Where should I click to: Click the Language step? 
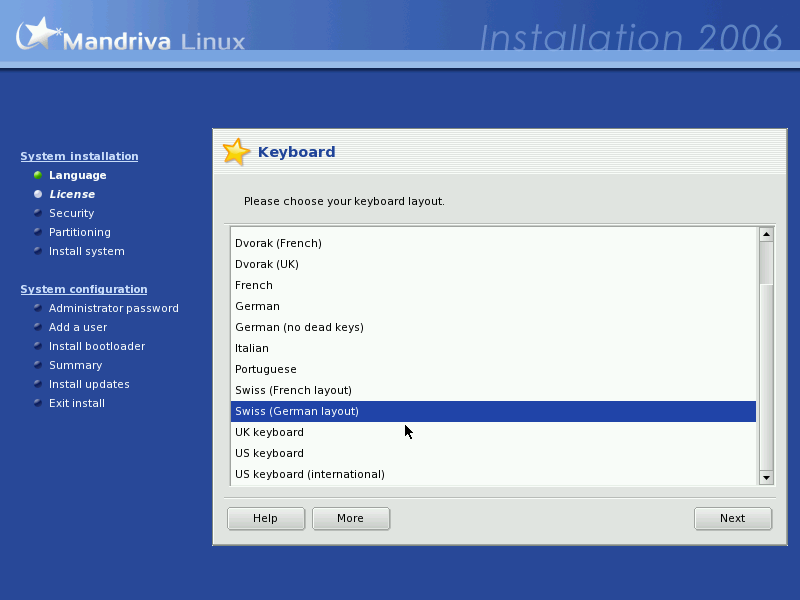pos(78,176)
